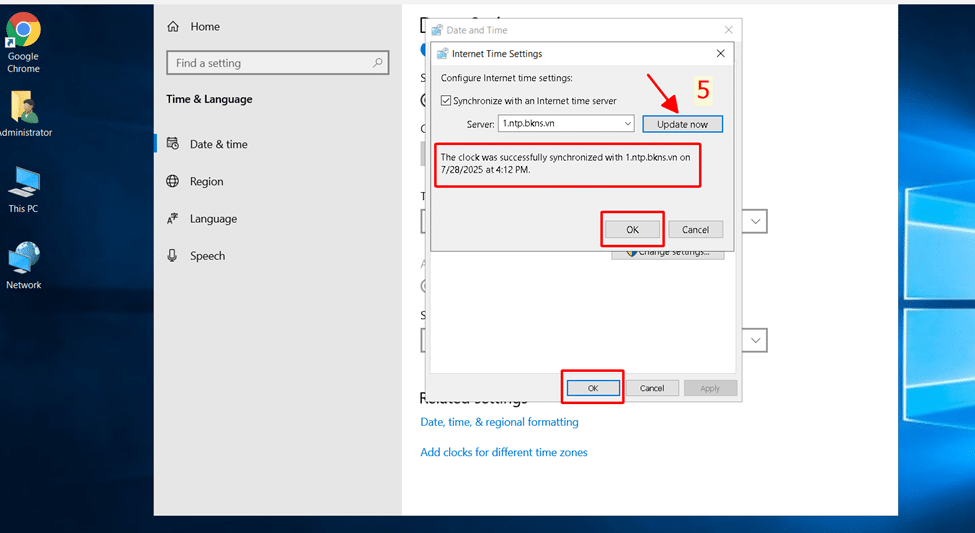The height and width of the screenshot is (533, 975).
Task: Cancel the Internet Time Settings dialog
Action: pyautogui.click(x=695, y=230)
